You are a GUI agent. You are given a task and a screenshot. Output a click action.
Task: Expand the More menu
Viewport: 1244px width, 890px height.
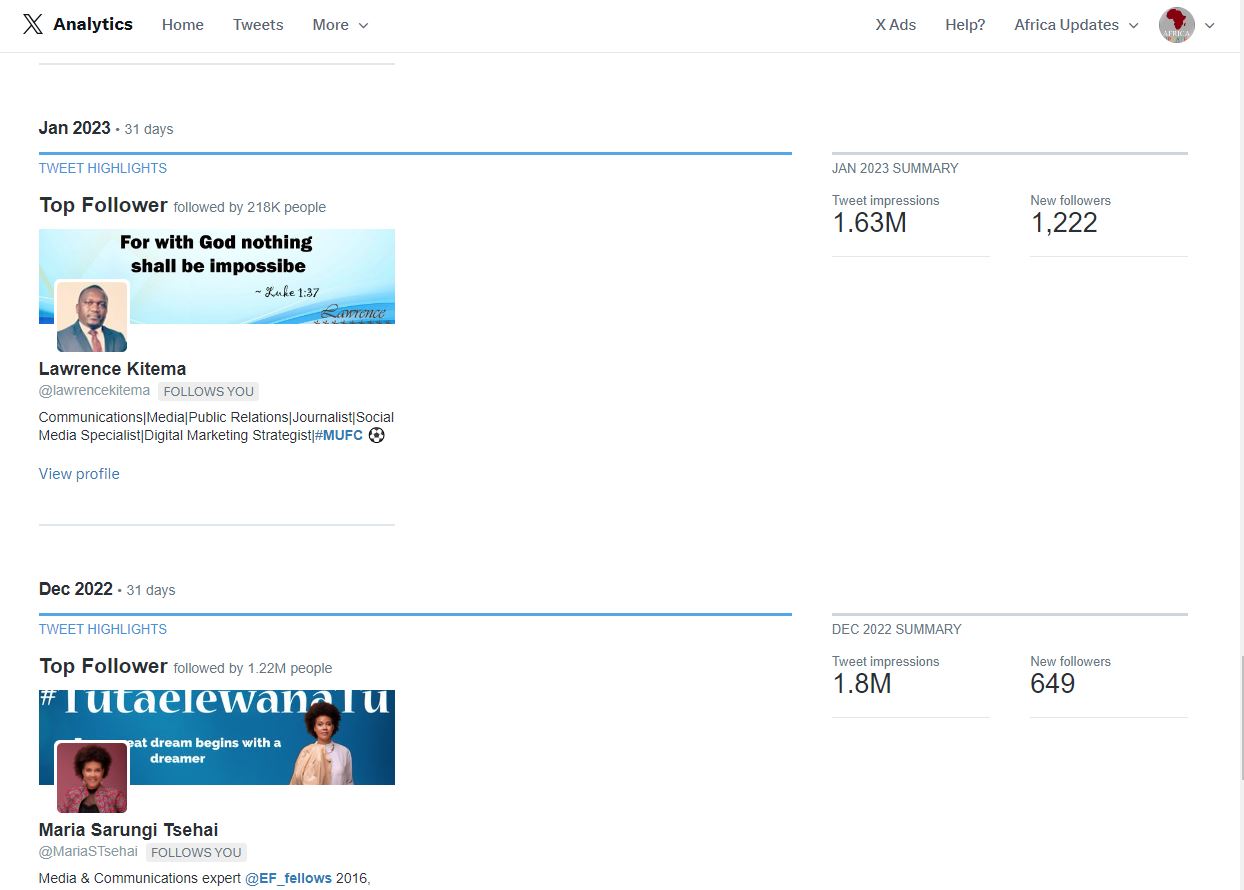[x=340, y=25]
